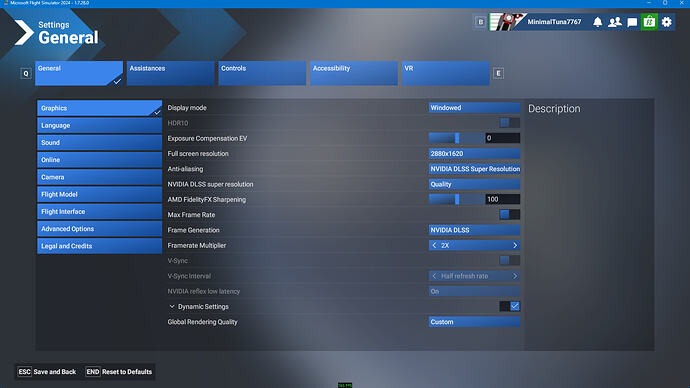Open the friends list icon
The image size is (690, 388).
(614, 22)
